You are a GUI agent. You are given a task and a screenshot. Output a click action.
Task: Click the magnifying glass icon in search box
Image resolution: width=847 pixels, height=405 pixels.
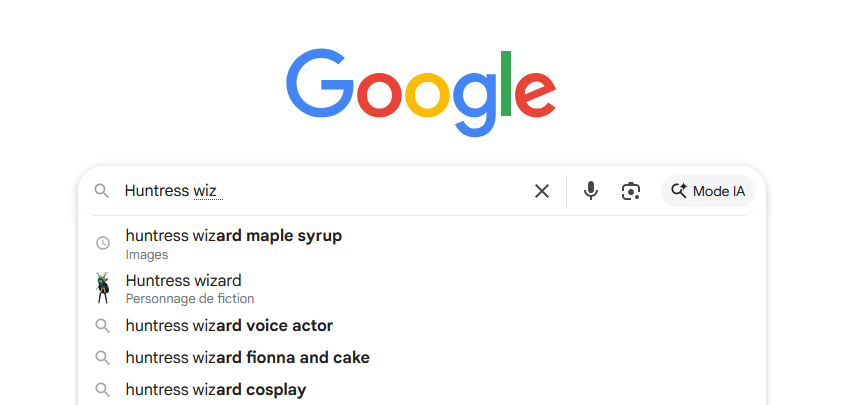coord(101,191)
